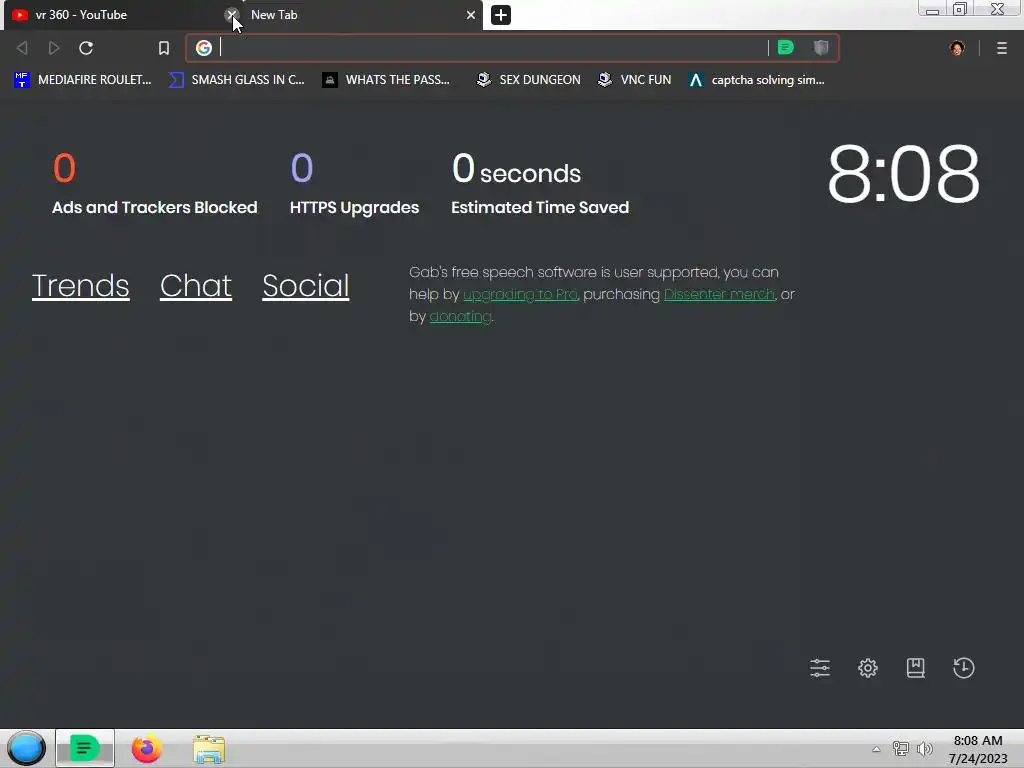Open settings gear on new tab page
This screenshot has width=1024, height=768.
868,667
